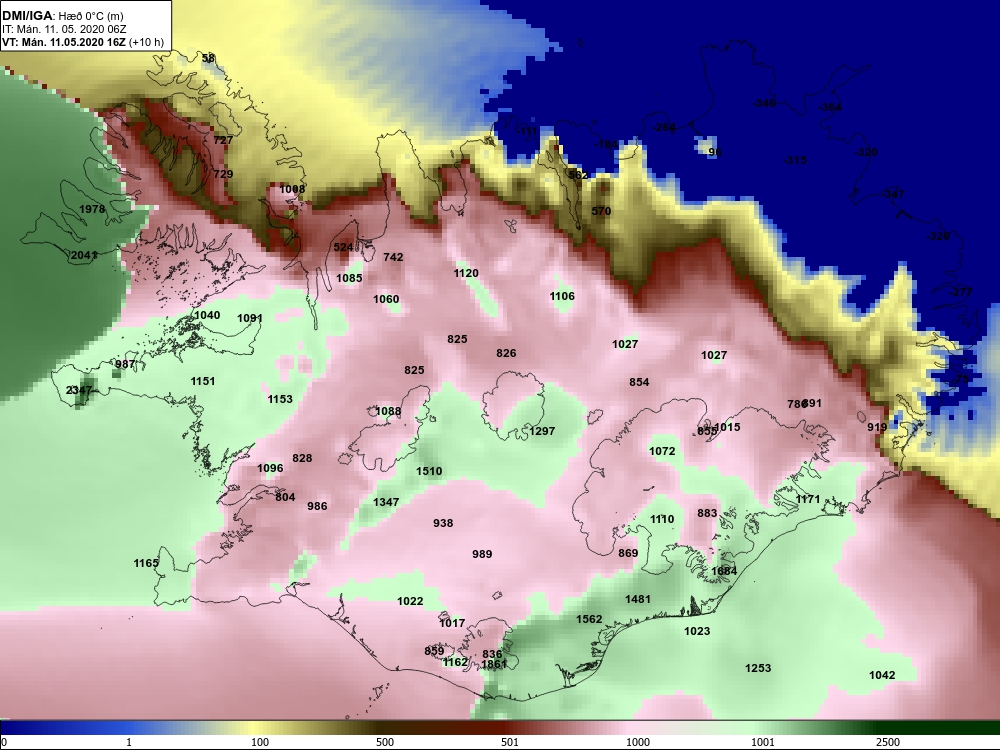Click the 1562 value on the map

click(589, 619)
